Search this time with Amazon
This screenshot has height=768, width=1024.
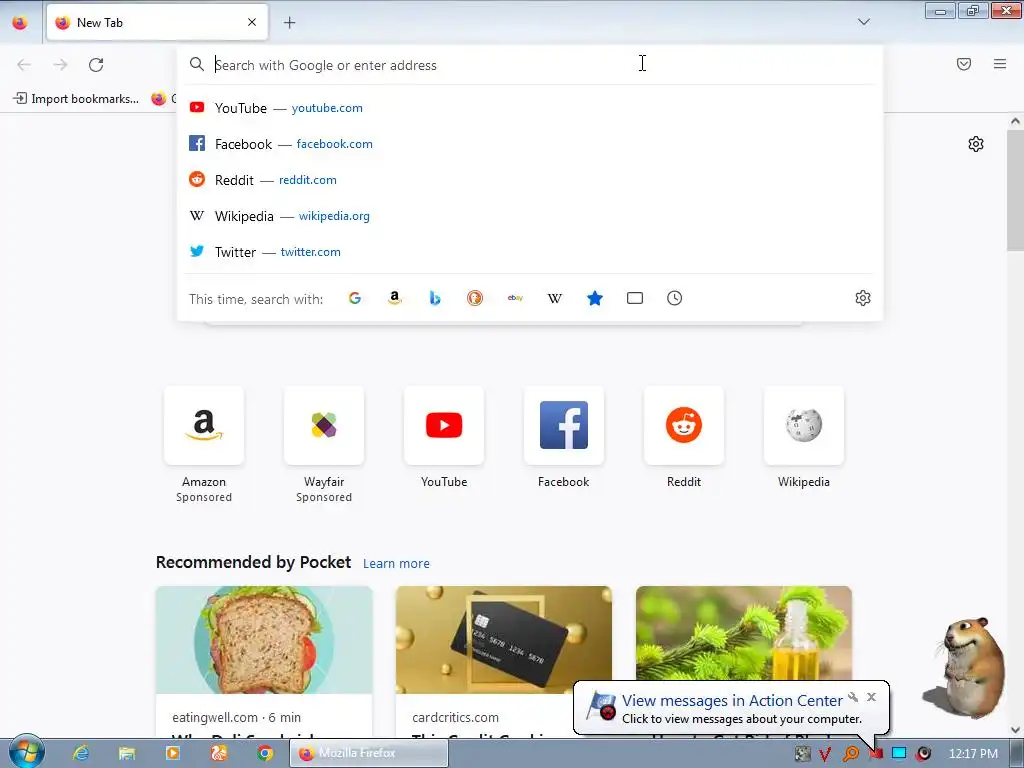394,298
